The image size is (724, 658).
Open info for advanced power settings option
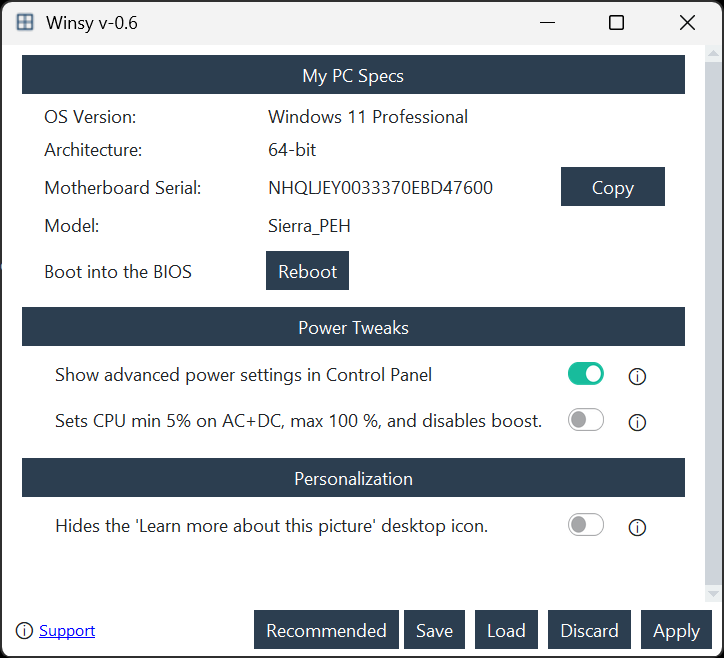pos(637,376)
